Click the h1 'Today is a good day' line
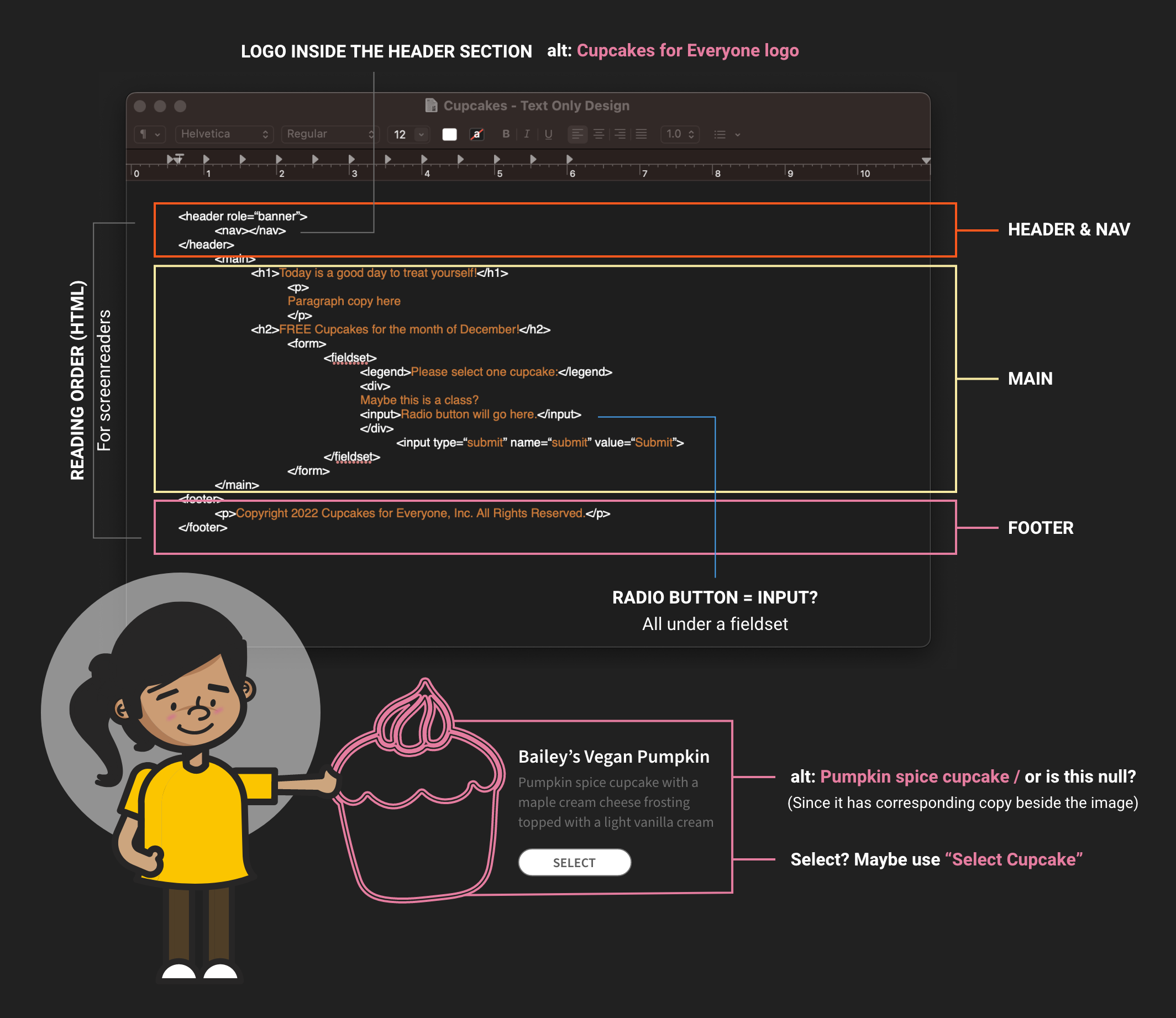Viewport: 1176px width, 1018px height. pyautogui.click(x=380, y=273)
